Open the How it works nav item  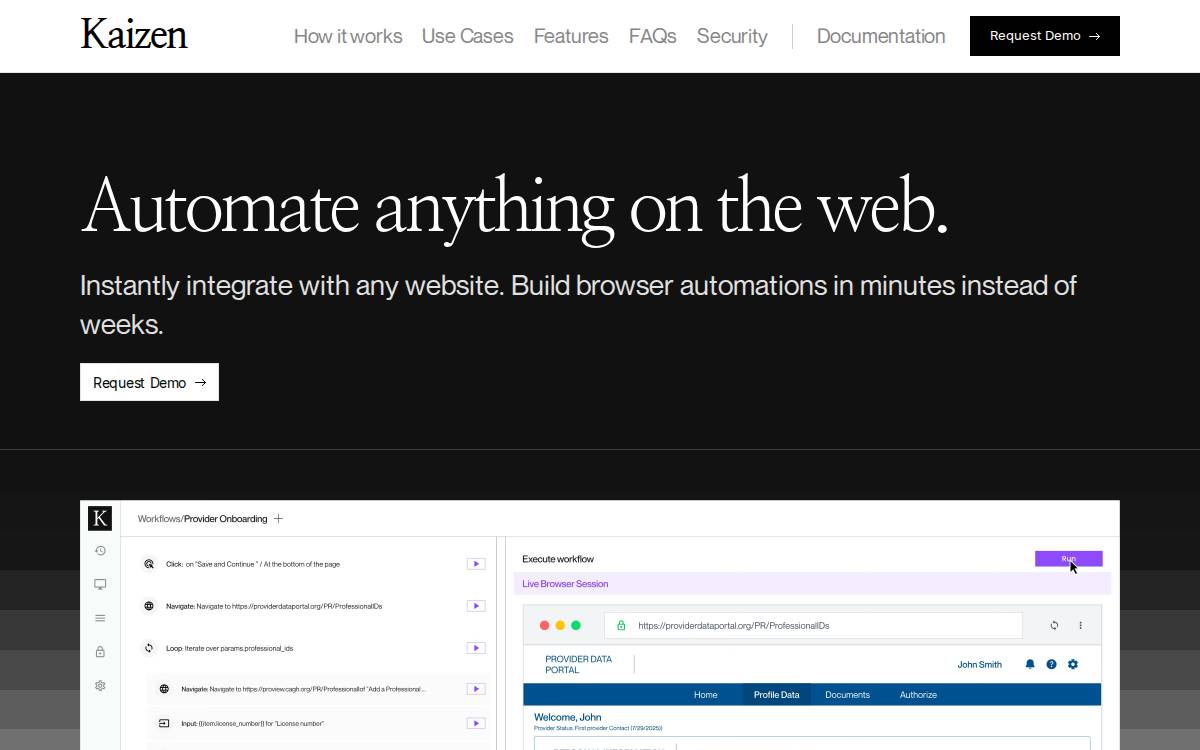tap(348, 36)
